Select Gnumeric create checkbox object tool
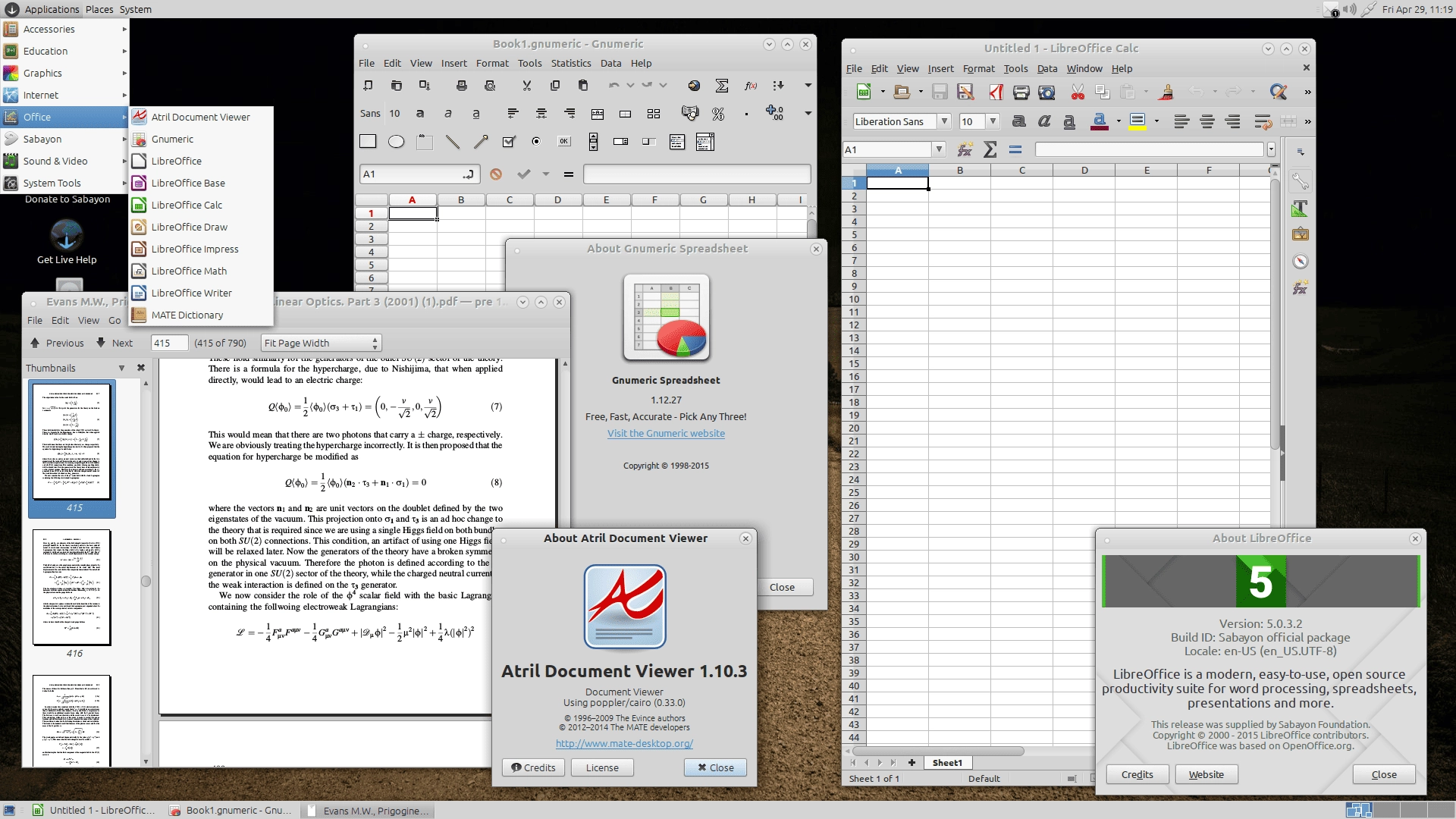The height and width of the screenshot is (819, 1456). (x=509, y=142)
